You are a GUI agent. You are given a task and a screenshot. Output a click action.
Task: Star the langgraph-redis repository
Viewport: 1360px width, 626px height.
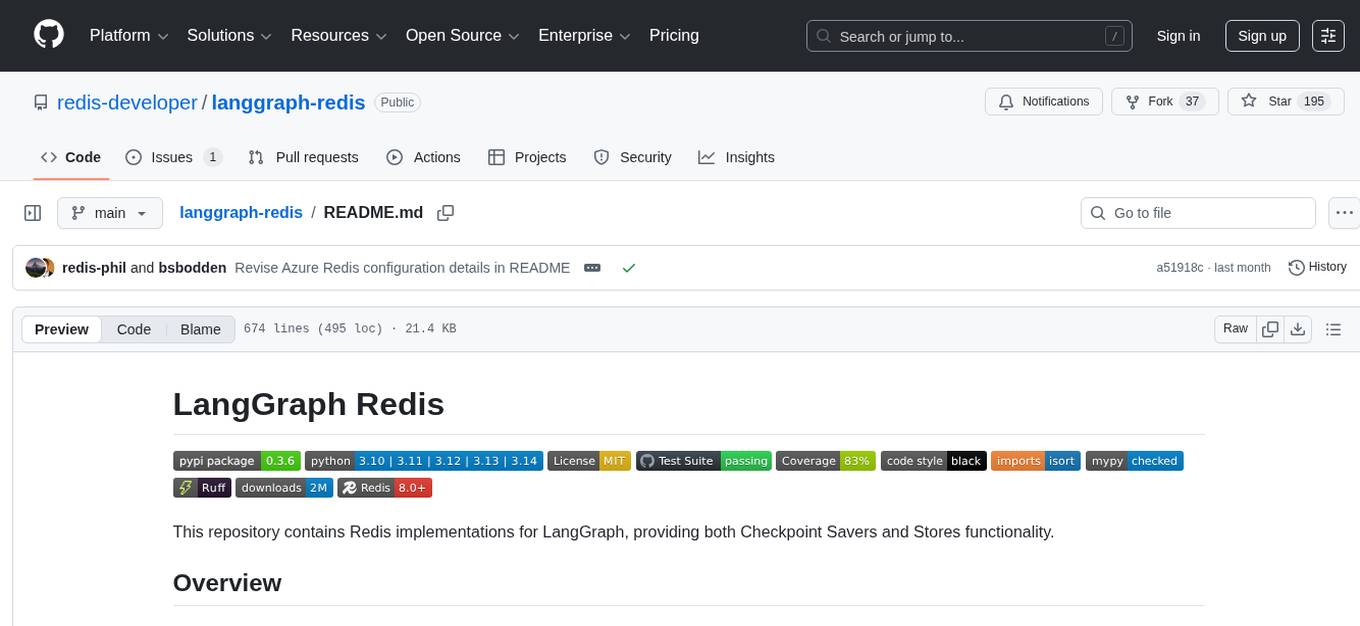point(1285,101)
